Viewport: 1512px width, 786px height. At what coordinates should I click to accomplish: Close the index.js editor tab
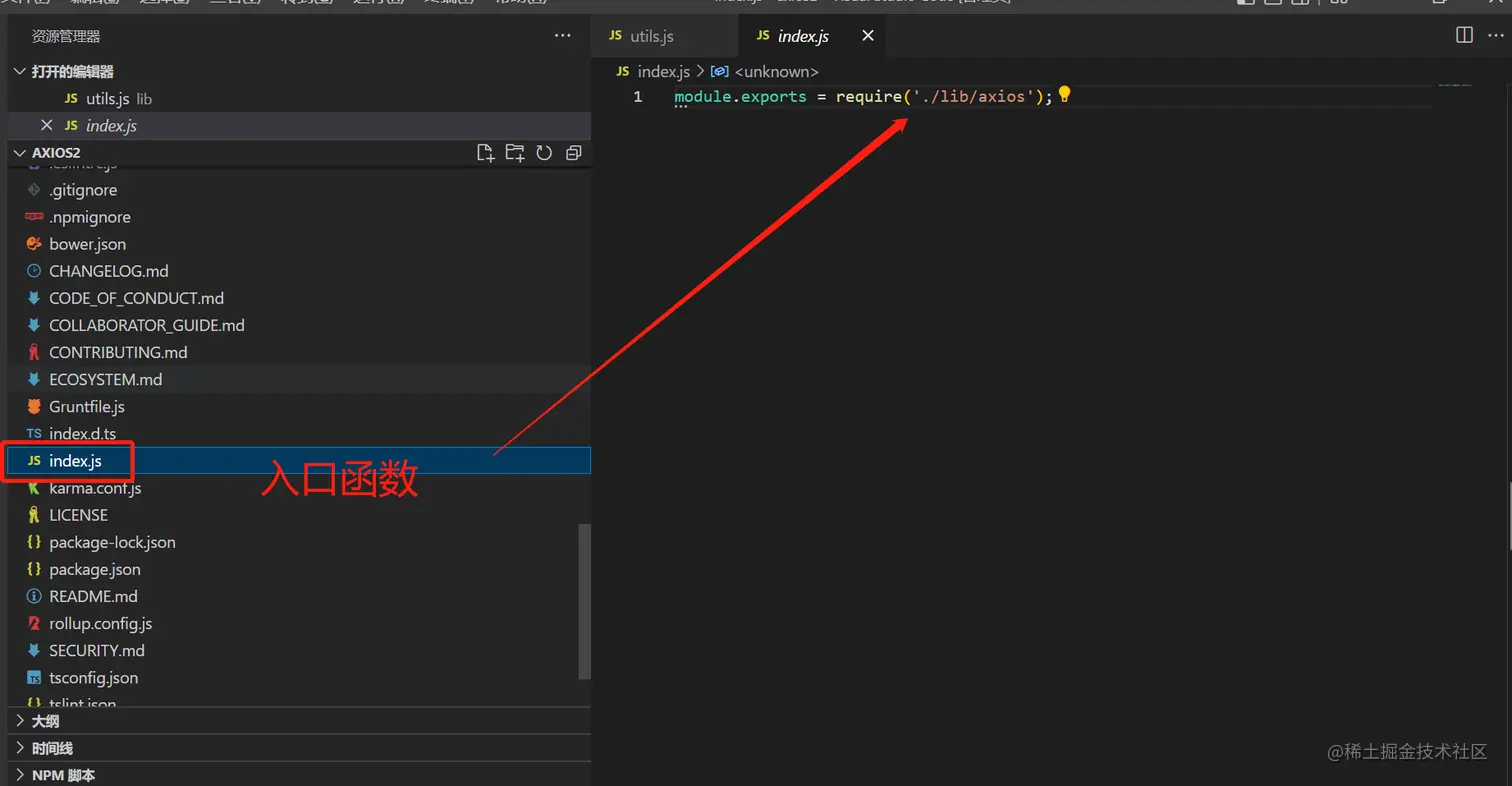868,36
